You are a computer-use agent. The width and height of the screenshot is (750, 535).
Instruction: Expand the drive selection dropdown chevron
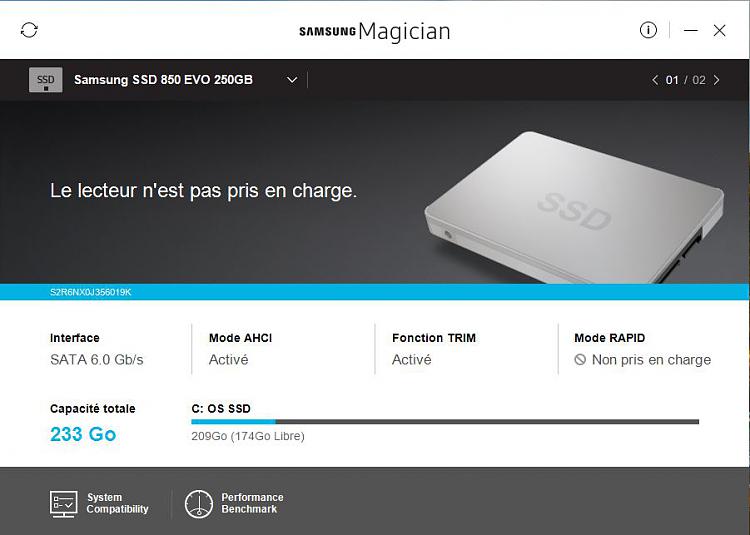tap(292, 80)
